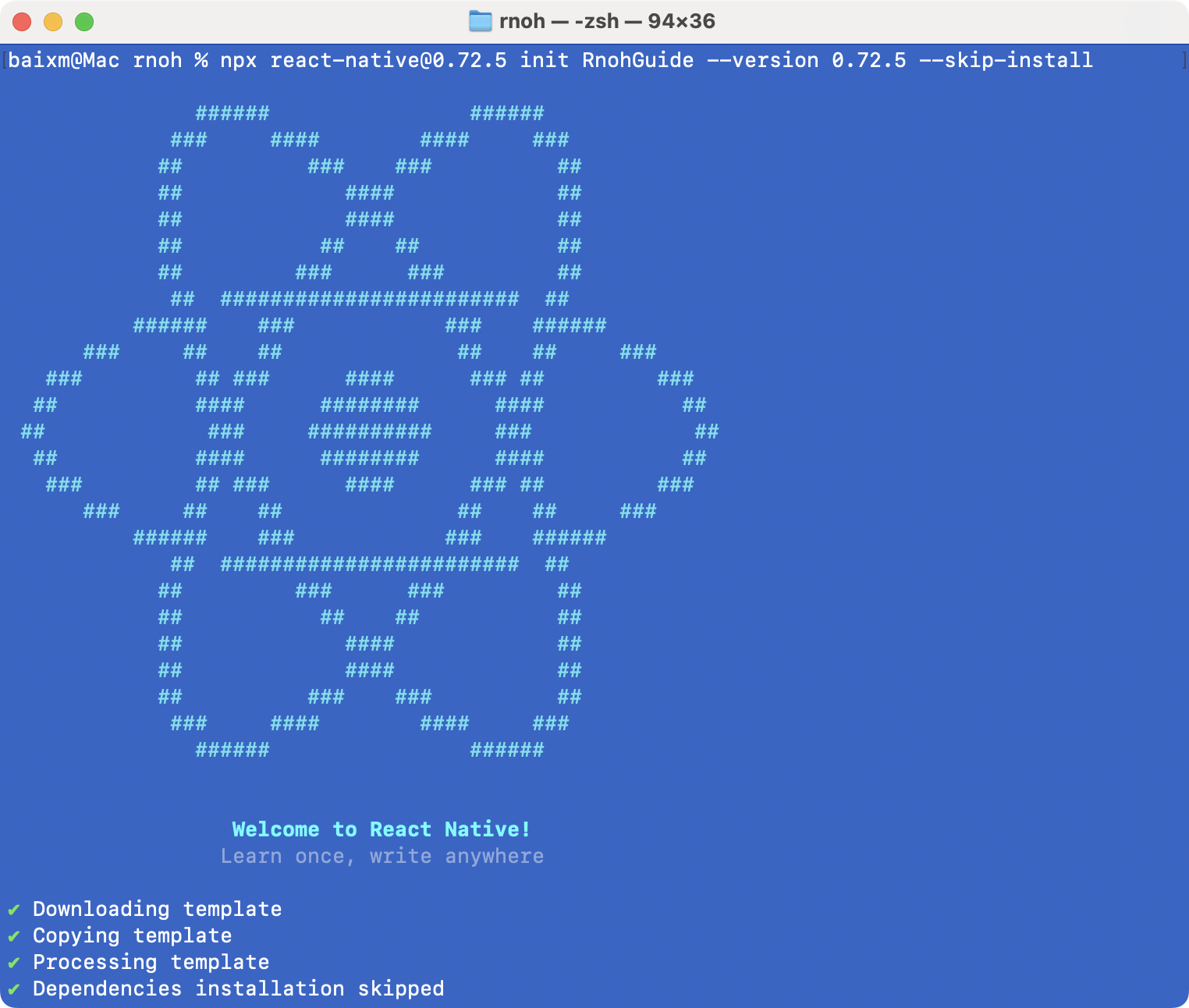Zoom the terminal with the green button
Image resolution: width=1189 pixels, height=1008 pixels.
point(84,22)
